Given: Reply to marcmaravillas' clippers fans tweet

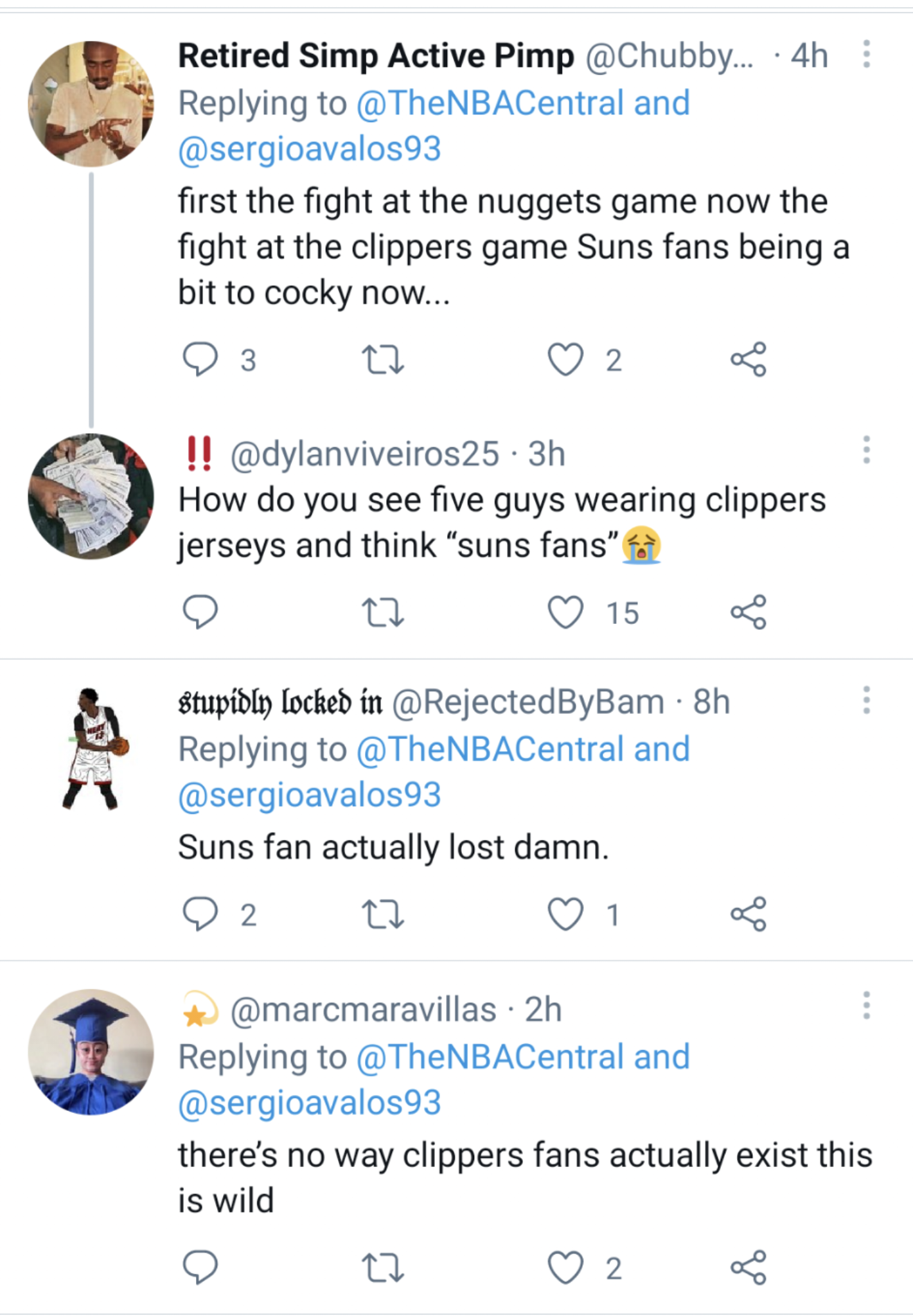Looking at the screenshot, I should 200,1267.
